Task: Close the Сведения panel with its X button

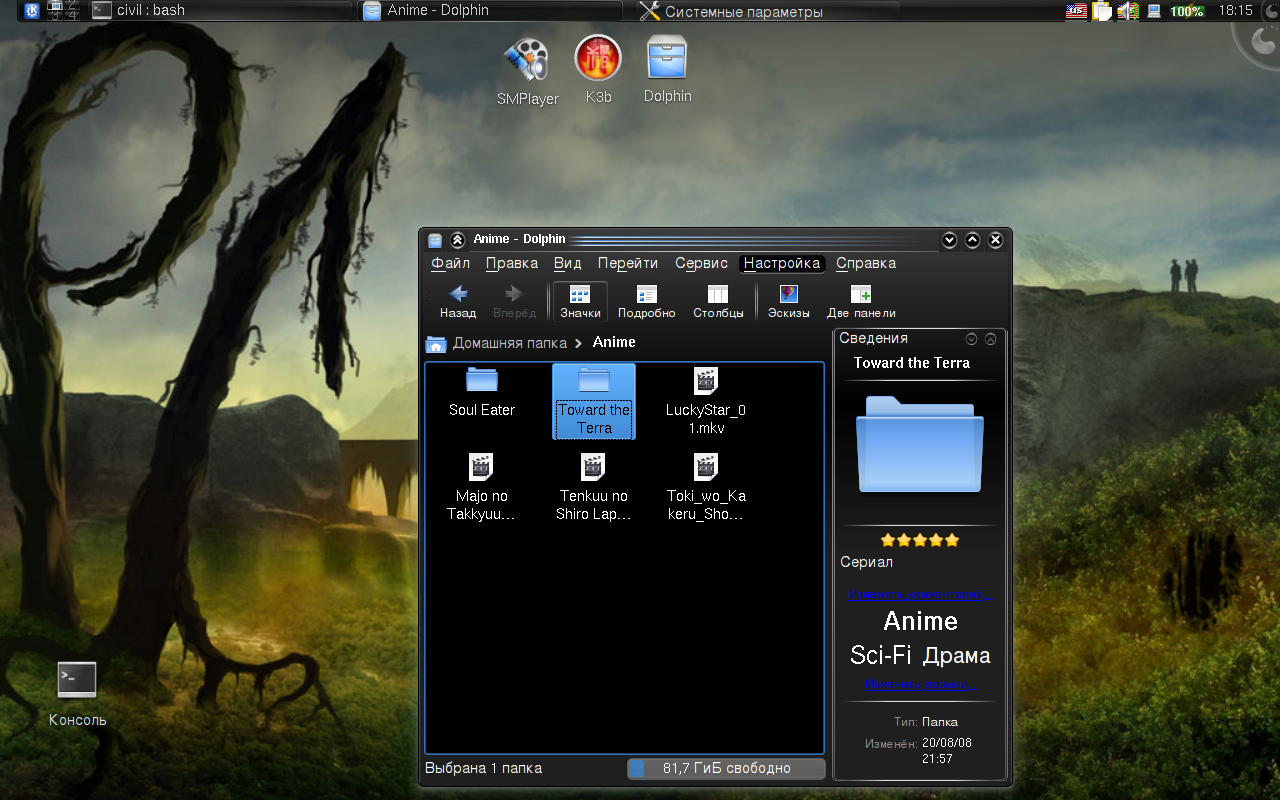Action: coord(990,339)
